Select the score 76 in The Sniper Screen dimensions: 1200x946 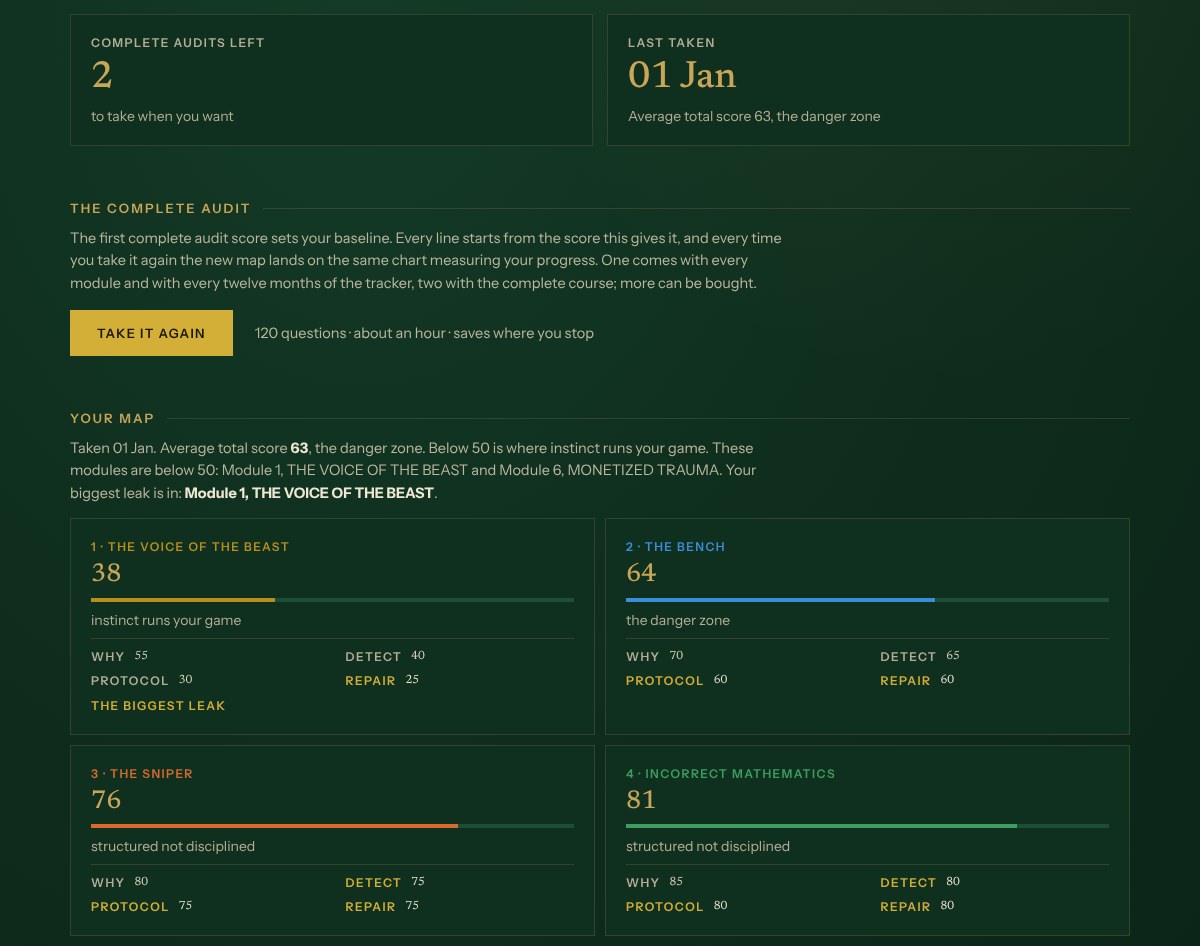tap(106, 799)
